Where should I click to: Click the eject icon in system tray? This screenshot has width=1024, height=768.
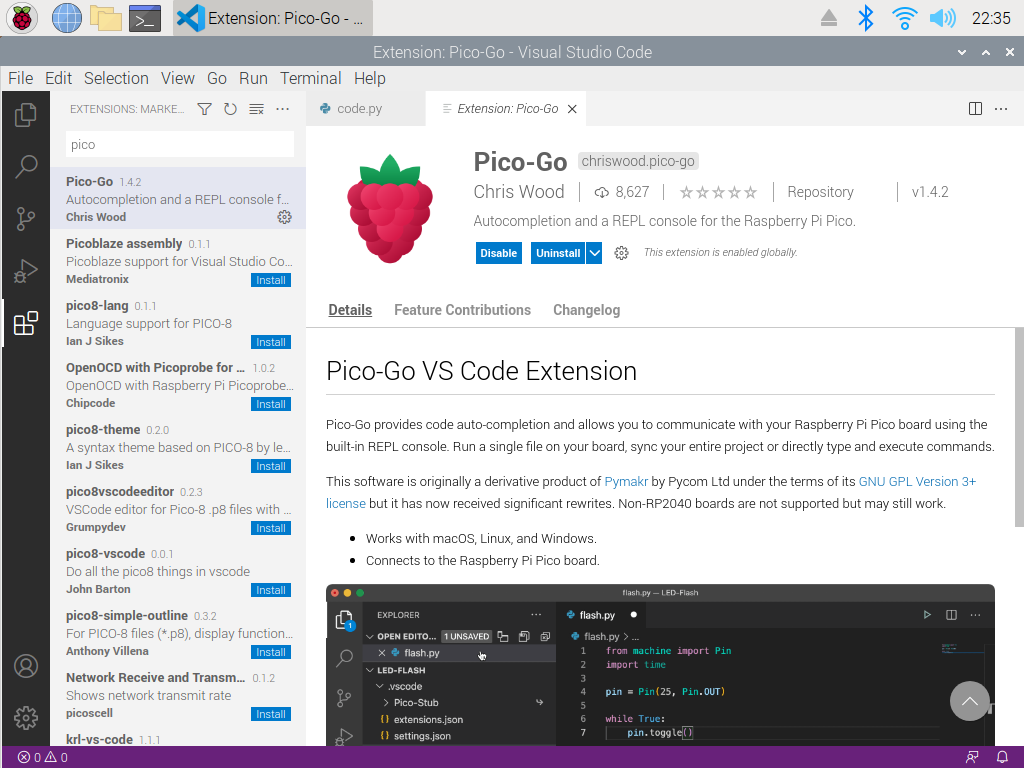(829, 18)
